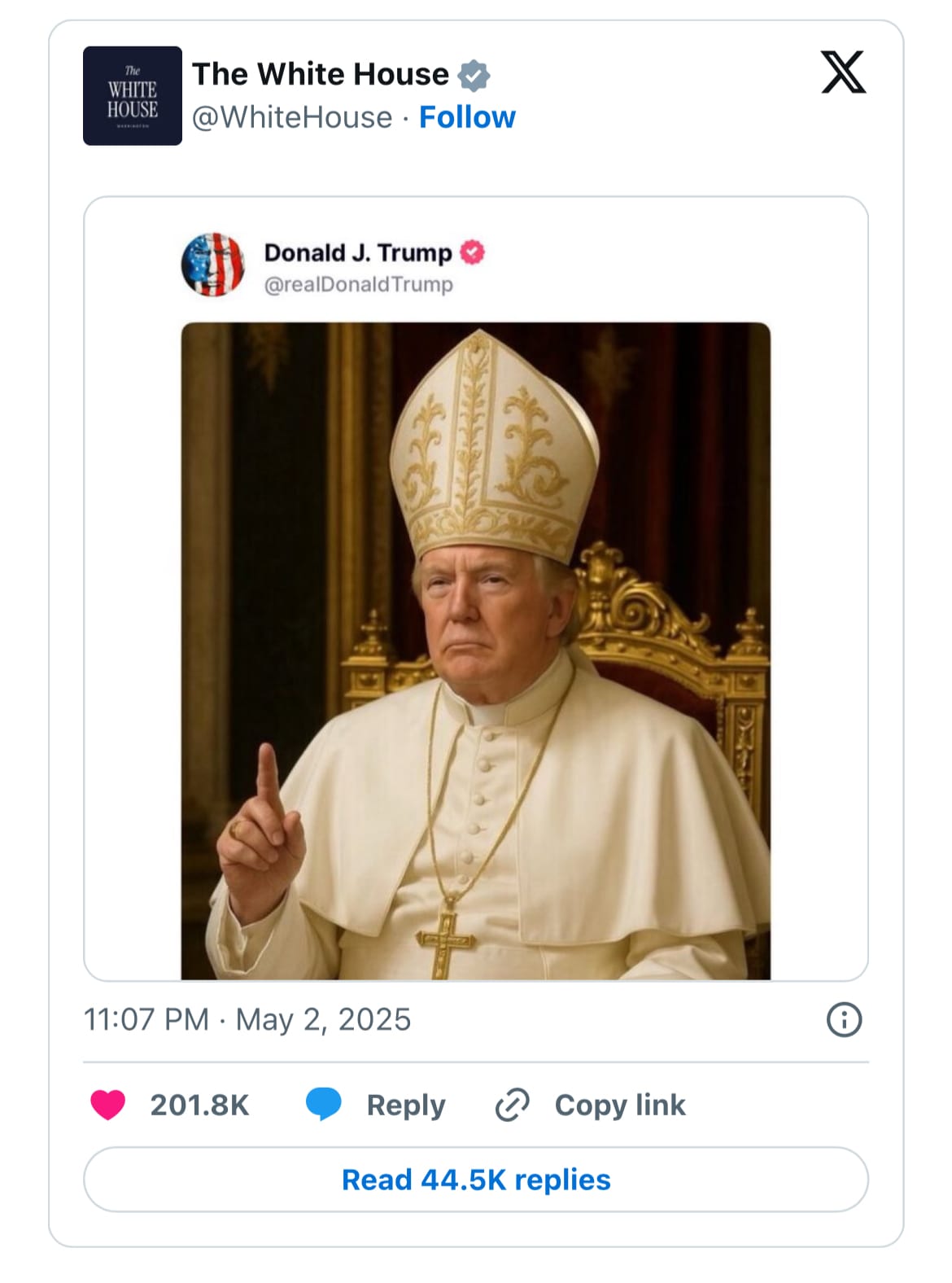
Task: Open The White House display name
Action: [320, 74]
